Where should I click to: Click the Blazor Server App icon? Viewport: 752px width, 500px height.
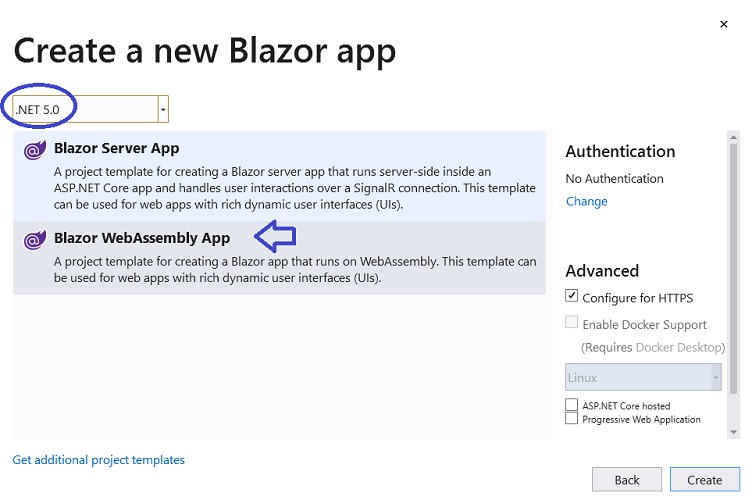click(35, 150)
